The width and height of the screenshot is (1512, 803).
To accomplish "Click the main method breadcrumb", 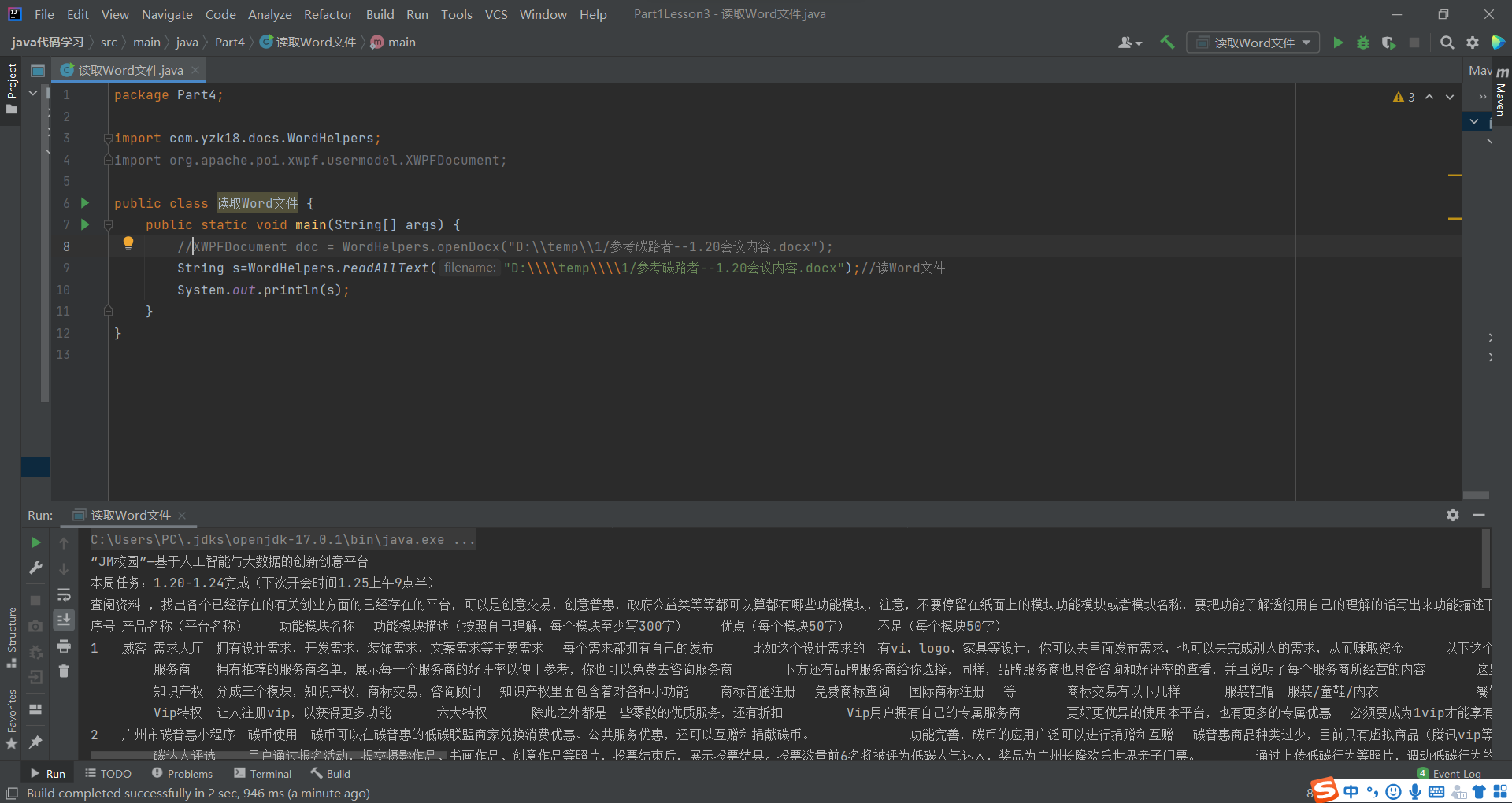I will [393, 43].
